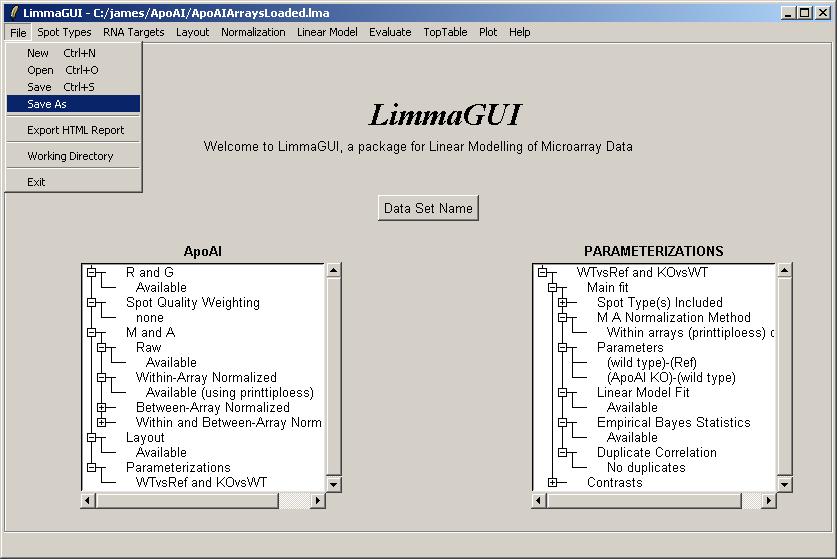This screenshot has height=559, width=837.
Task: Open the TopTable menu
Action: point(445,32)
